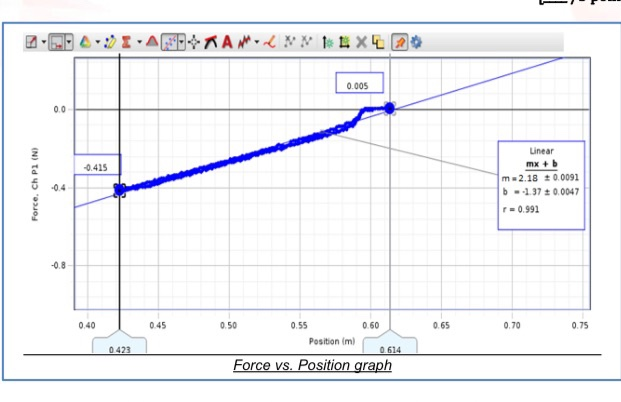Click the add new y-axis icon
The image size is (621, 402).
click(x=327, y=42)
